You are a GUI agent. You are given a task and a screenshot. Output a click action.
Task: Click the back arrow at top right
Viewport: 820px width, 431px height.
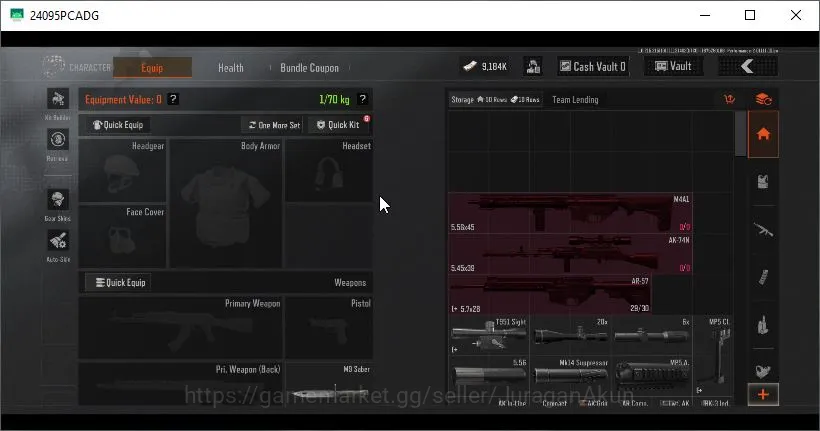pos(748,66)
